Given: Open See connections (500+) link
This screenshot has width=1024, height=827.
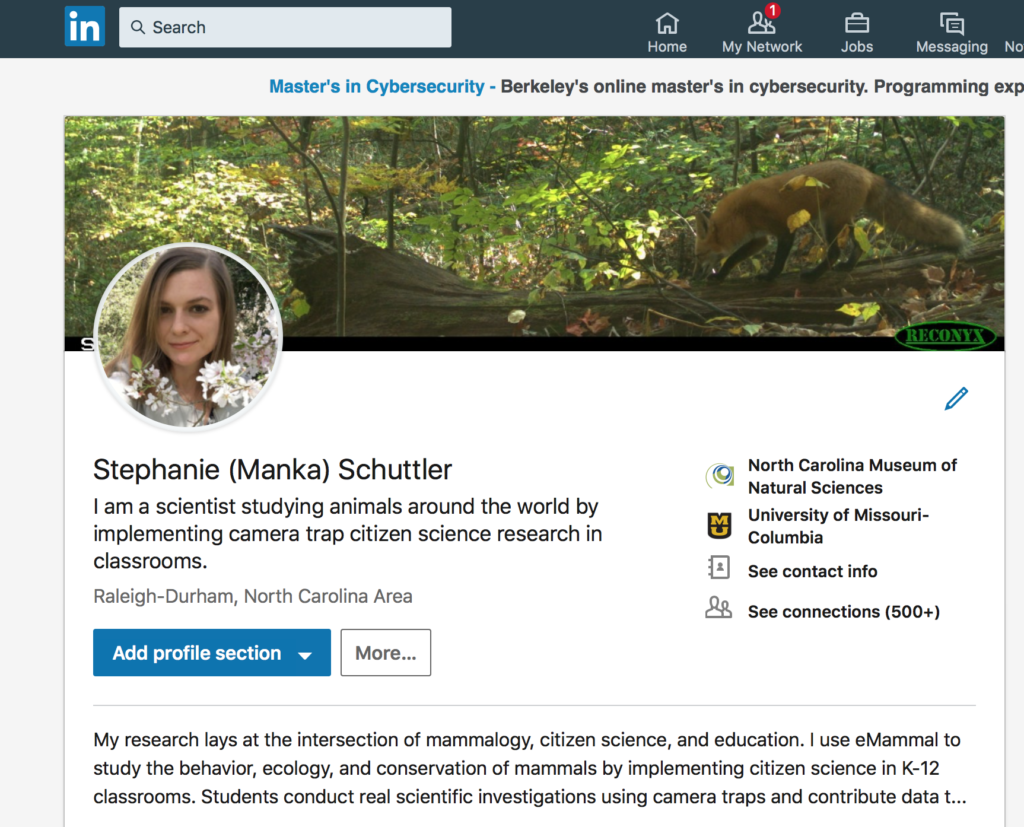Looking at the screenshot, I should [844, 612].
